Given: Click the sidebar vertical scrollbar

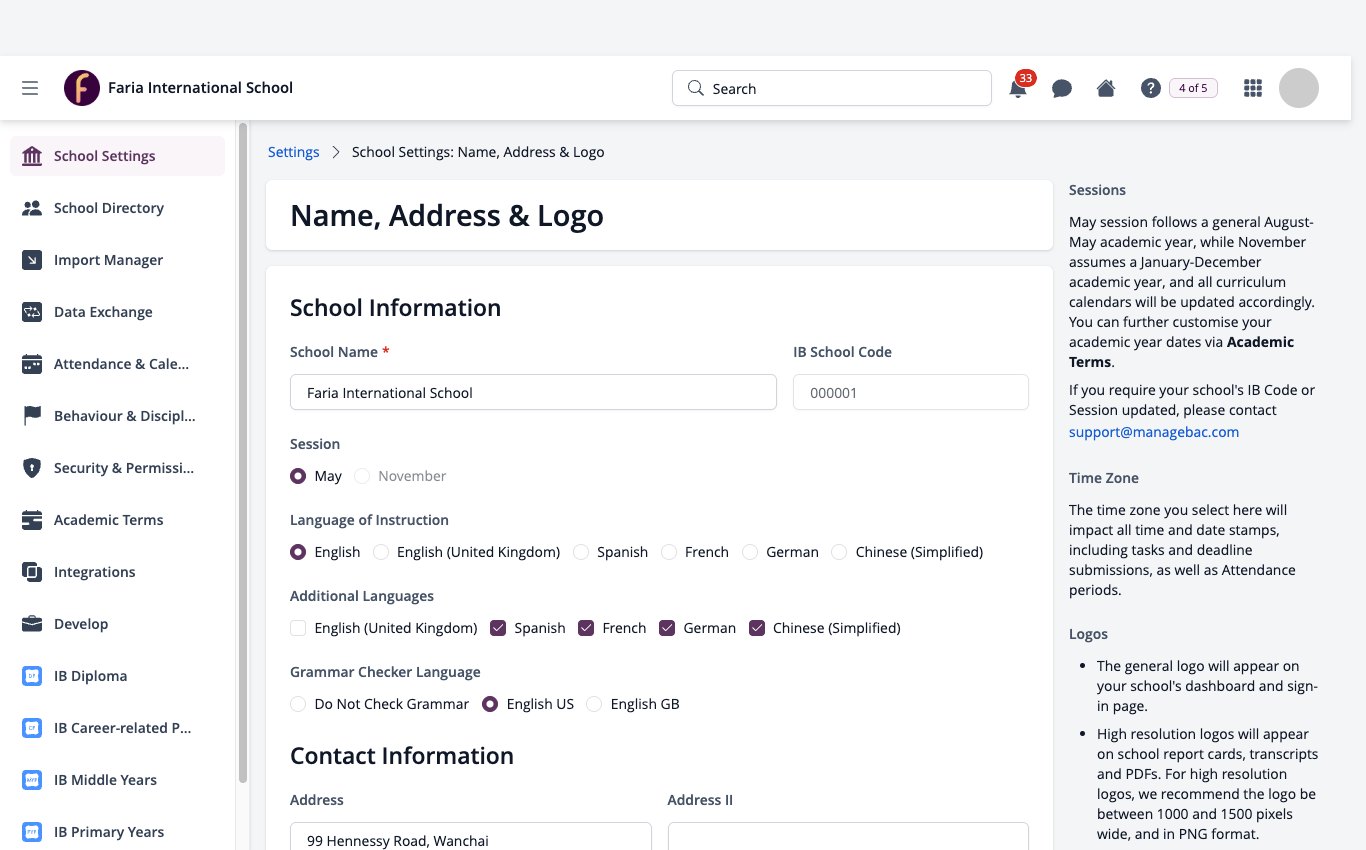Looking at the screenshot, I should coord(243,452).
